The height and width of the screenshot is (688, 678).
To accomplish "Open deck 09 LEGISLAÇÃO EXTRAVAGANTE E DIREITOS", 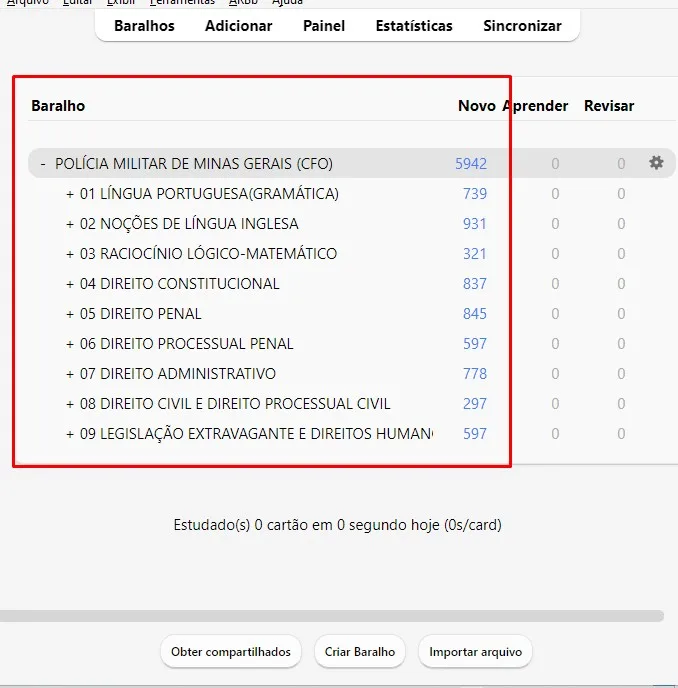I will (256, 434).
